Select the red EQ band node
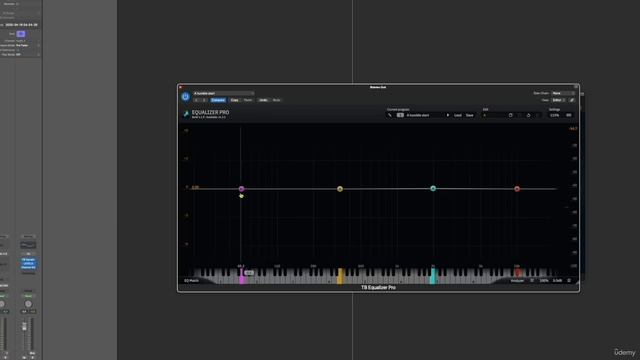640x360 pixels. coord(517,189)
